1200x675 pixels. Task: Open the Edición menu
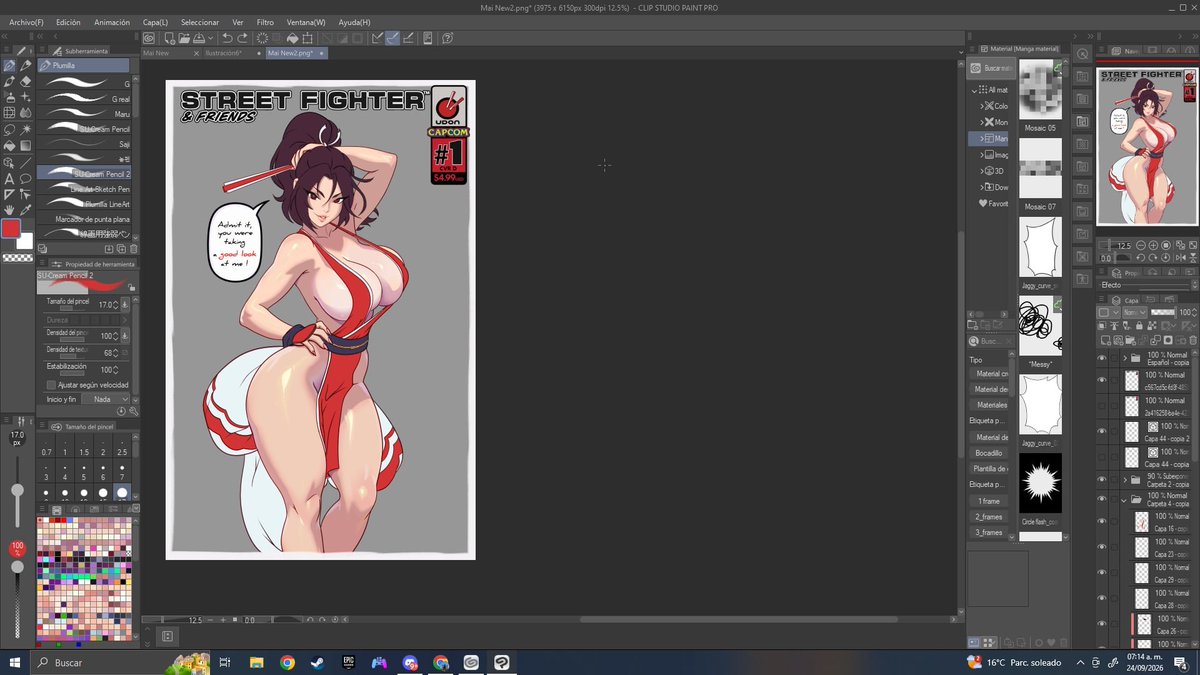[68, 22]
